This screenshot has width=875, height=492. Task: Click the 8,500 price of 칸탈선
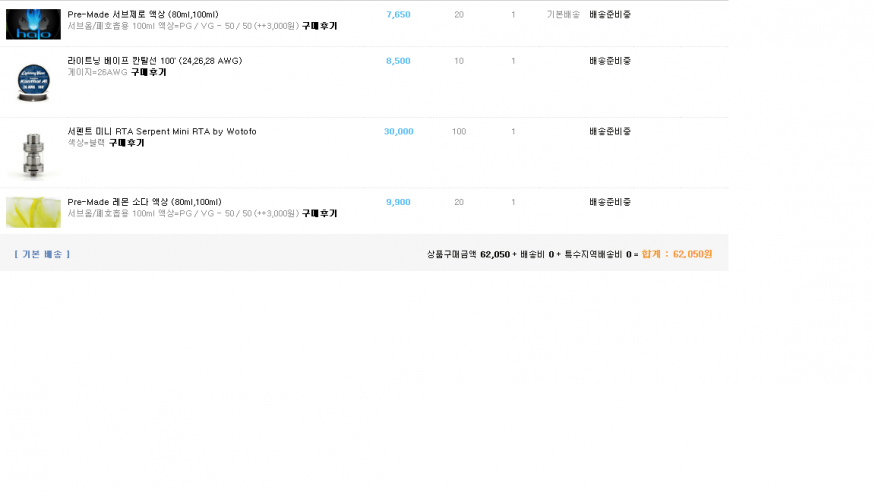(x=398, y=61)
